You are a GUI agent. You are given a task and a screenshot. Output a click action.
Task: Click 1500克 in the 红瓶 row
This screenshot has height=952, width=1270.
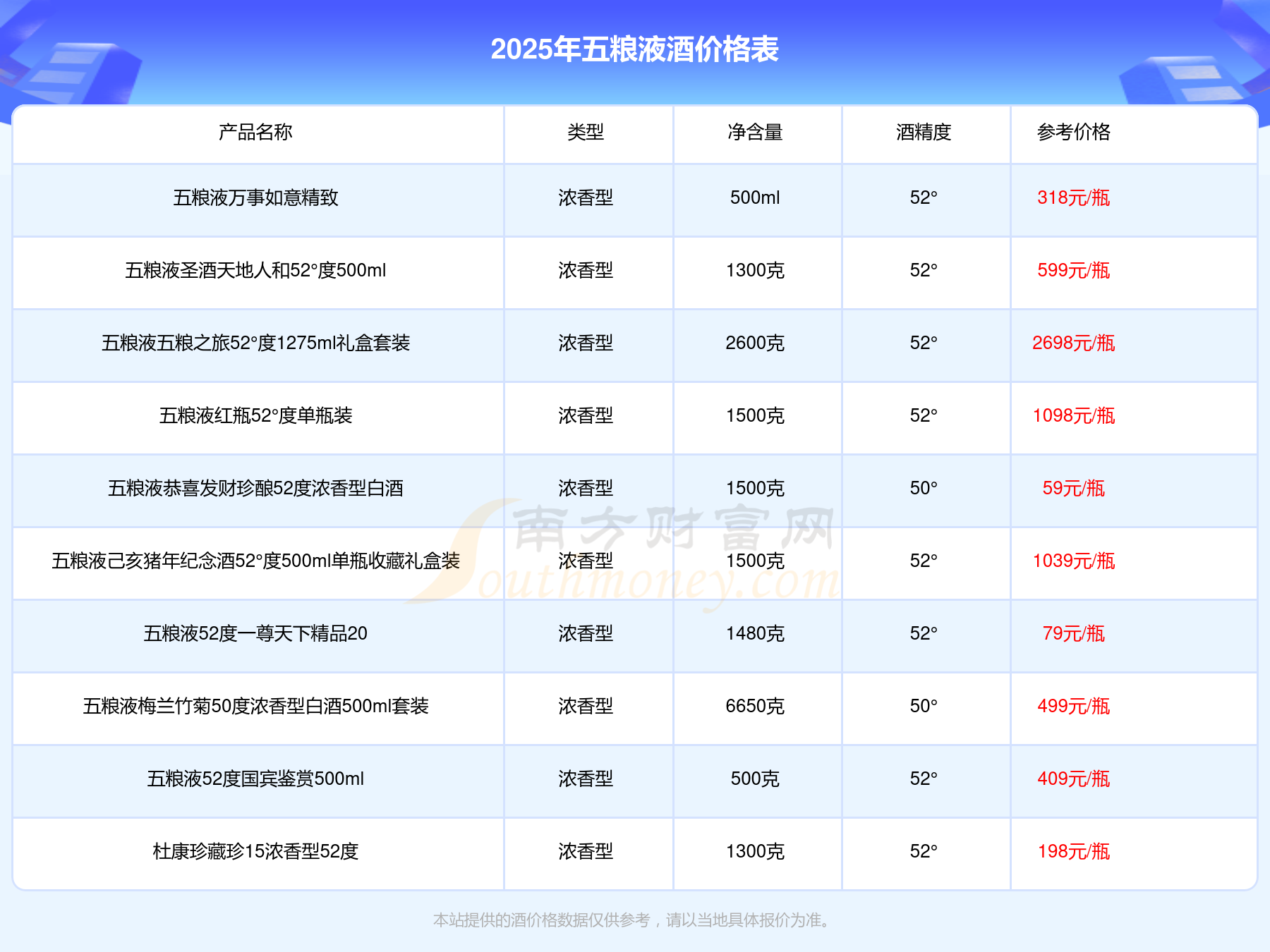pos(755,415)
